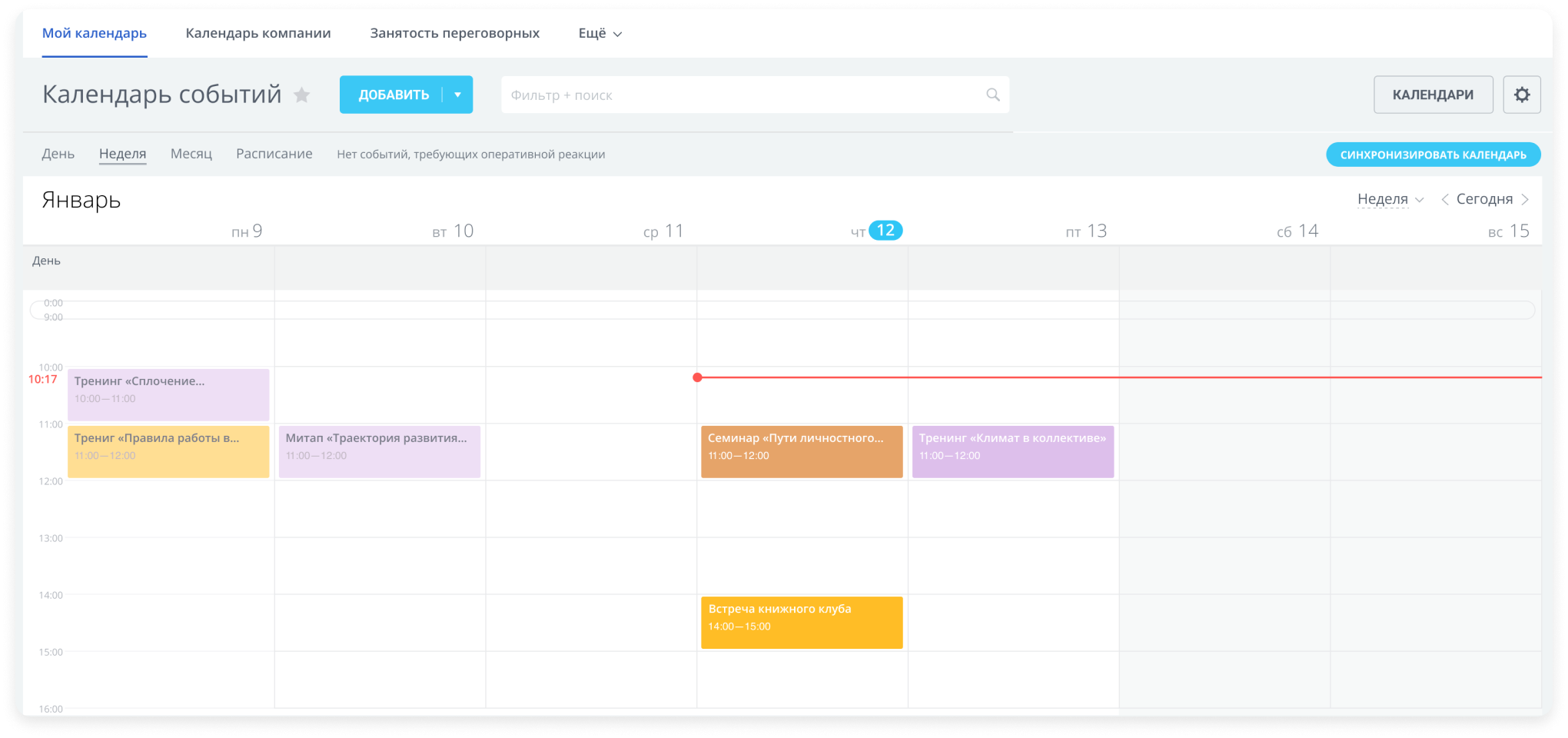Click the current time 10:17 marker
The width and height of the screenshot is (1568, 738).
click(43, 379)
